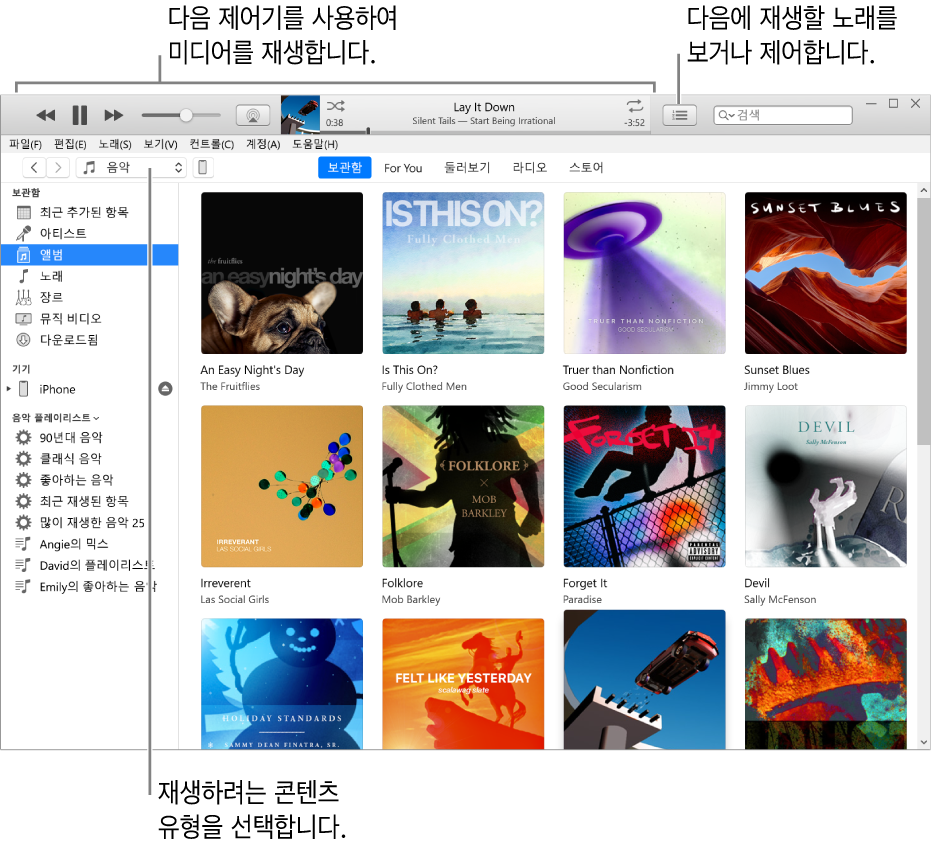
Task: Go forward with the right chevron button
Action: tap(58, 168)
